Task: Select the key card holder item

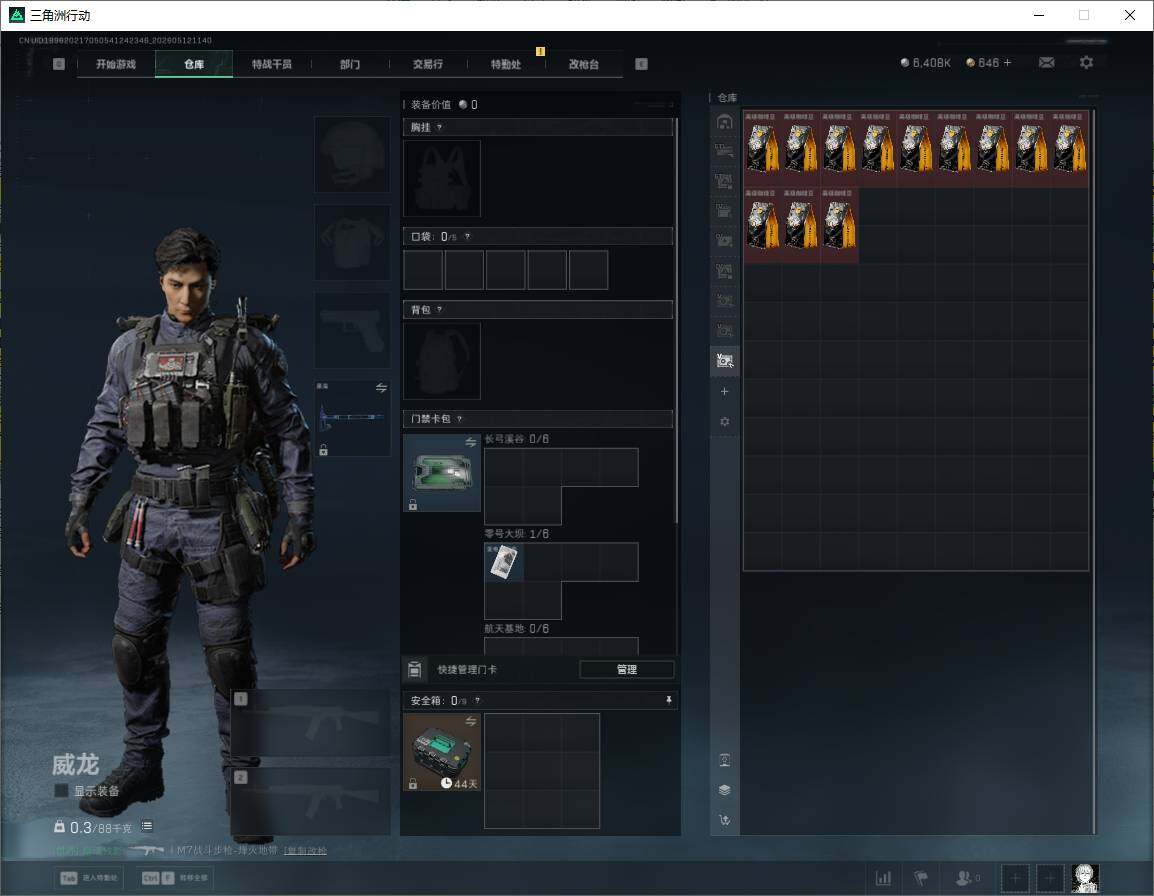Action: point(442,473)
